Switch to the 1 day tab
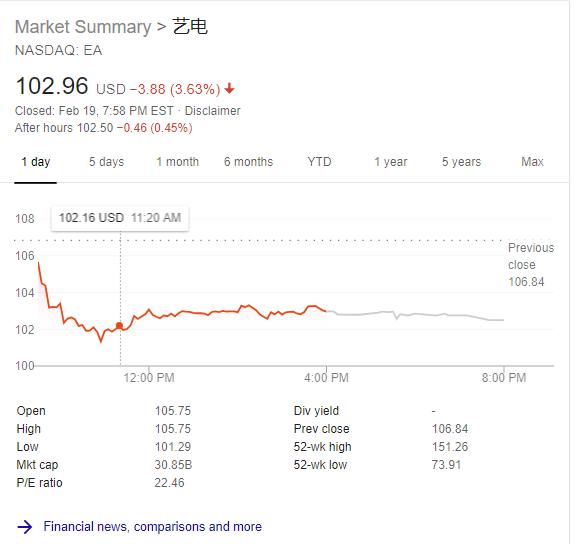Screen dimensions: 577x544 click(36, 162)
